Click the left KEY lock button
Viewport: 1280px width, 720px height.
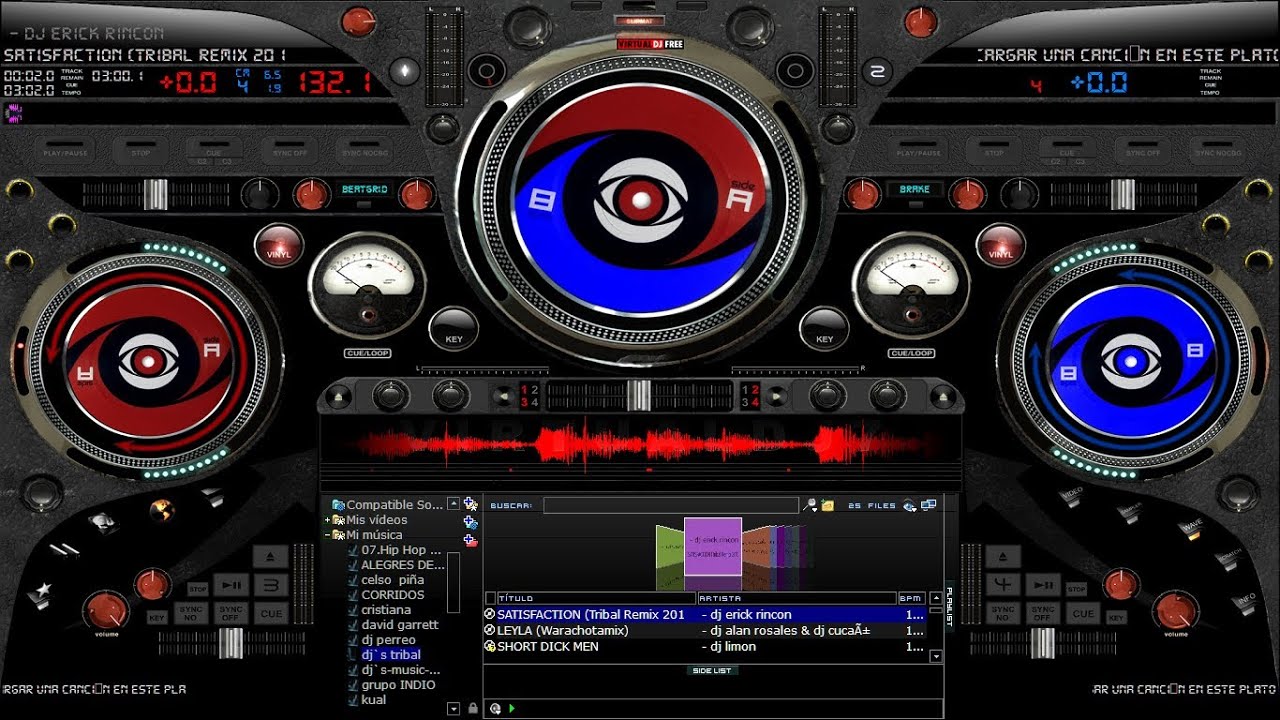[454, 330]
